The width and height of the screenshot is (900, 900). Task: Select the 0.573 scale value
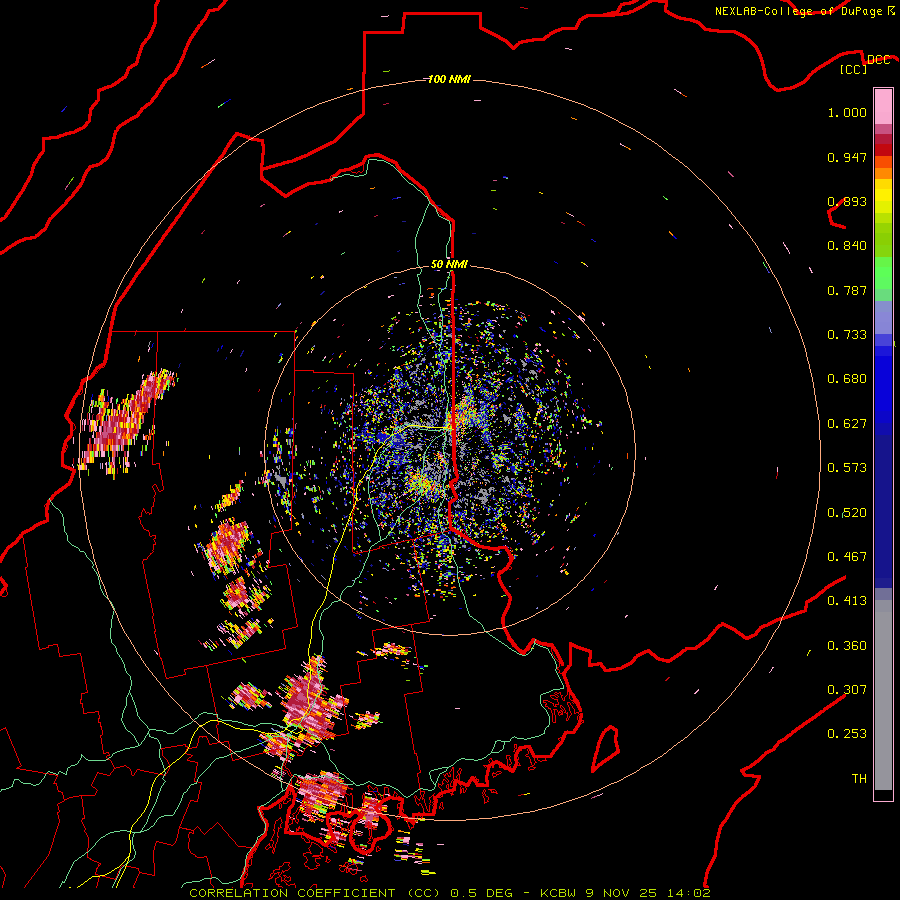[847, 468]
